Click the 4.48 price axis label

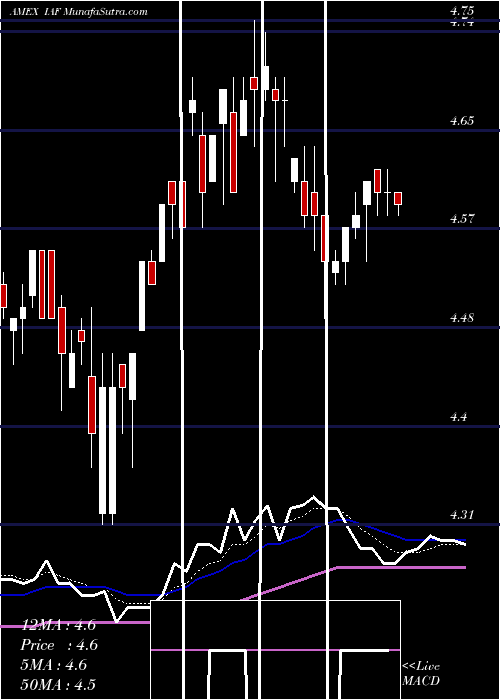(462, 318)
